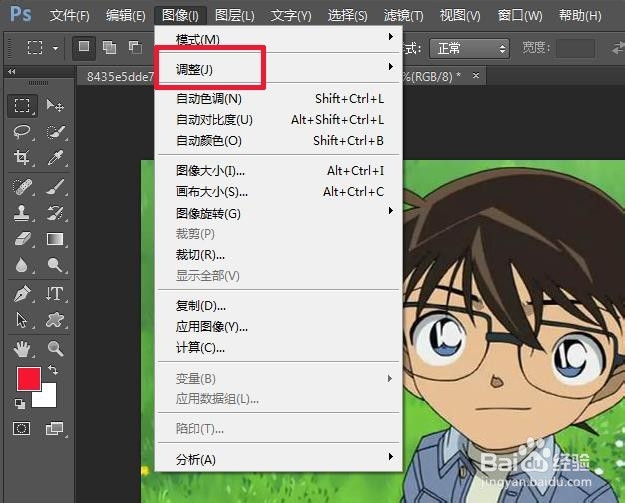625x503 pixels.
Task: Select the Path Selection tool
Action: click(22, 320)
